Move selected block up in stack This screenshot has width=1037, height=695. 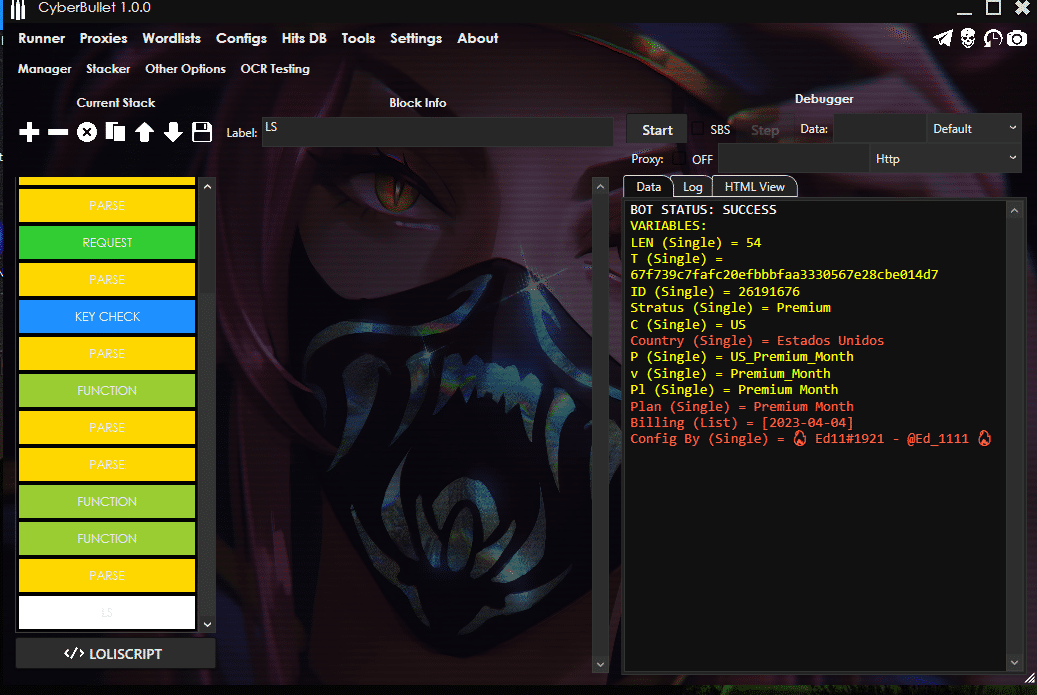[x=144, y=132]
